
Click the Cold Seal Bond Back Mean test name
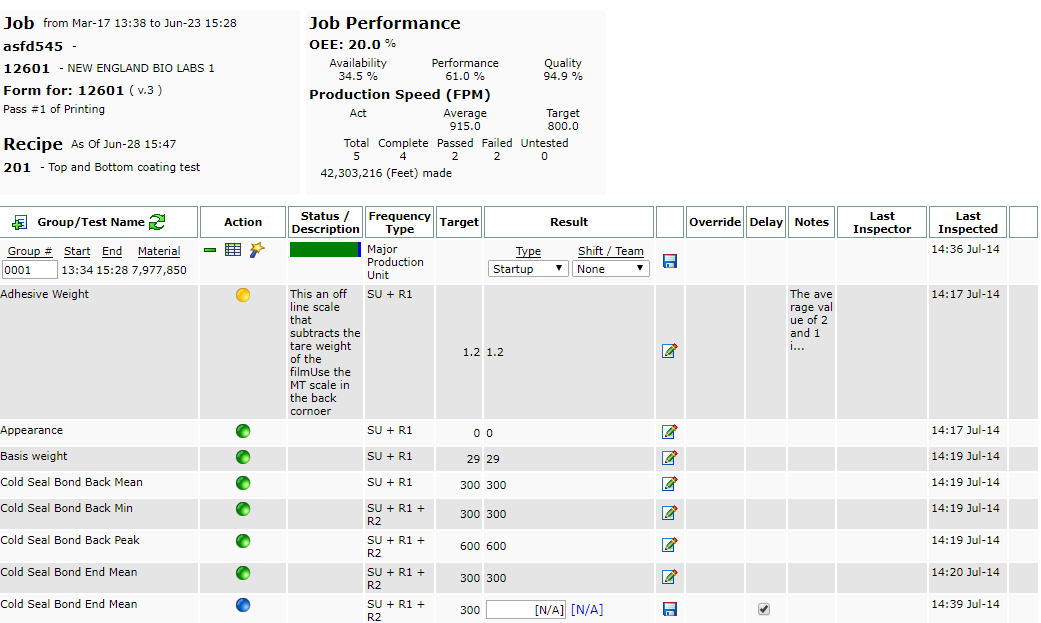(72, 482)
